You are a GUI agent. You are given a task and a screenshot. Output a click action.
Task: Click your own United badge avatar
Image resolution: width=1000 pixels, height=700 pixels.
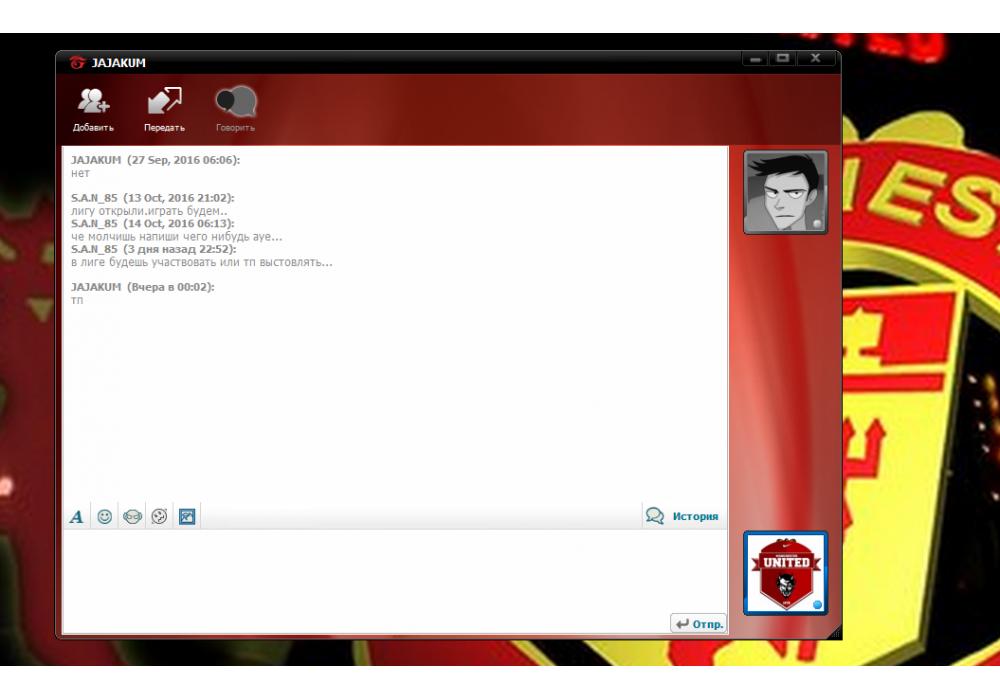[785, 573]
